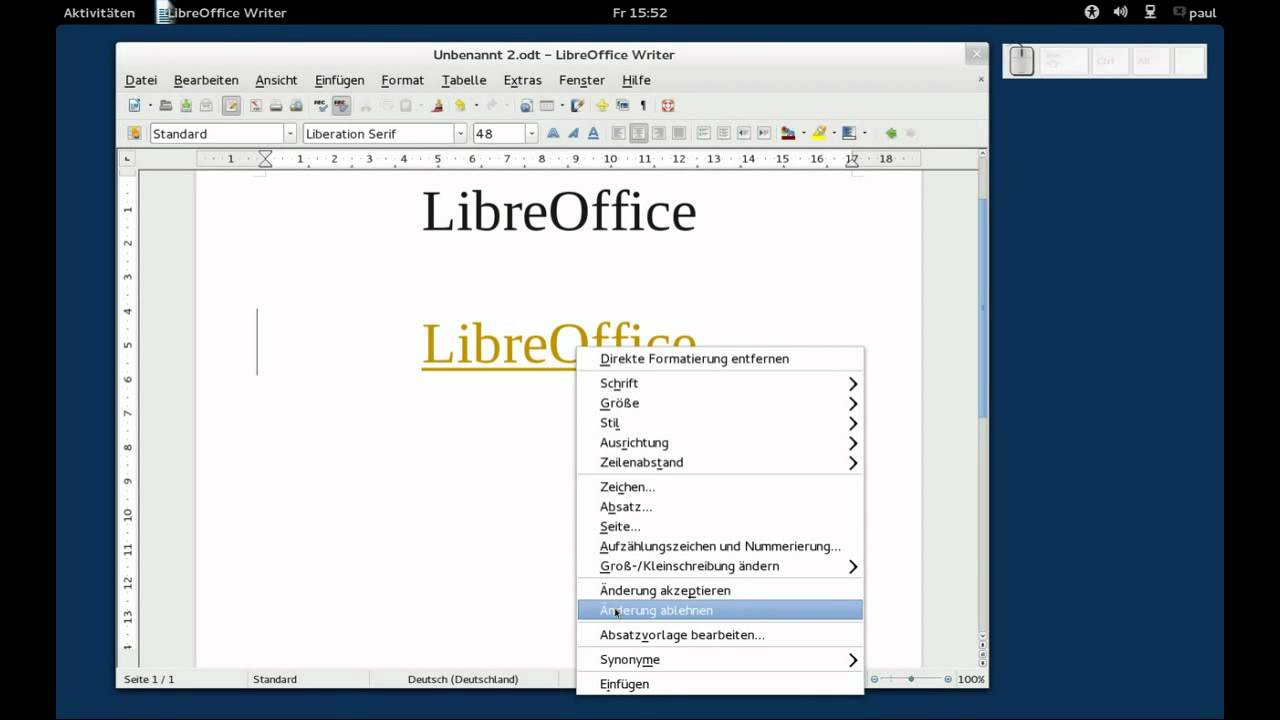Click the Insert Hyperlink icon
The image size is (1280, 720).
(526, 105)
